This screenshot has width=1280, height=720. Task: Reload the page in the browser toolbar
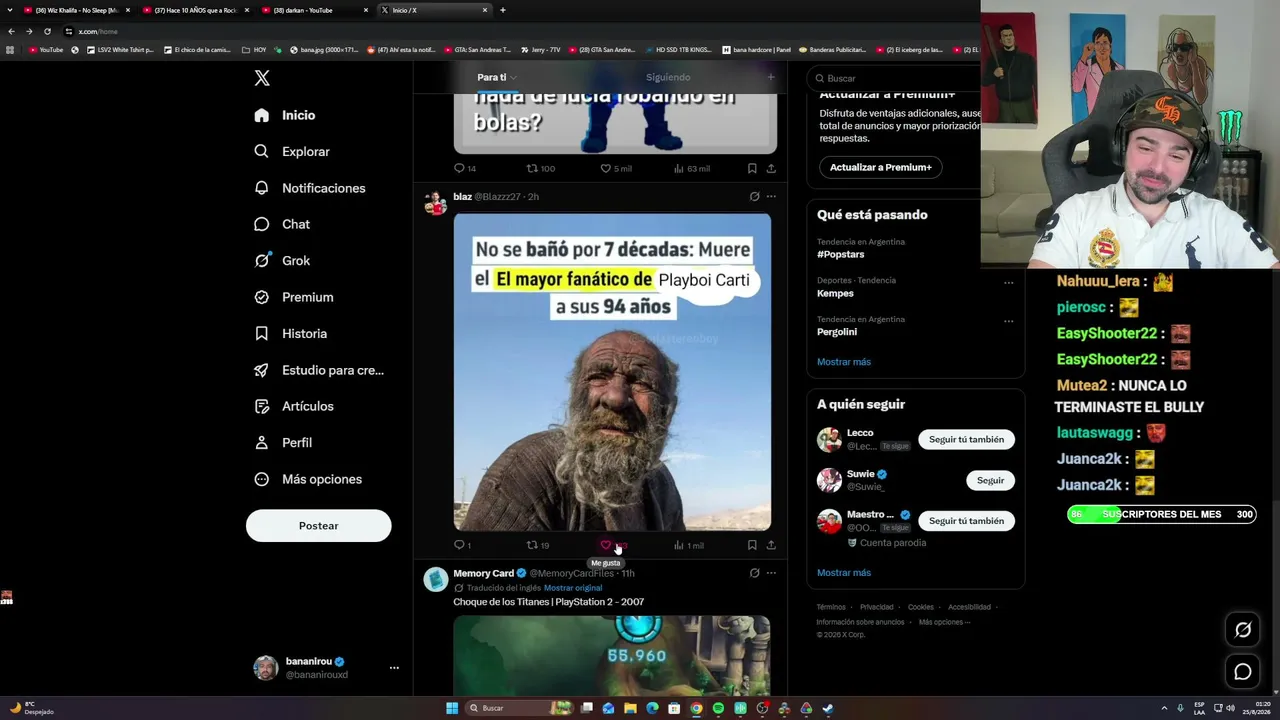(47, 31)
